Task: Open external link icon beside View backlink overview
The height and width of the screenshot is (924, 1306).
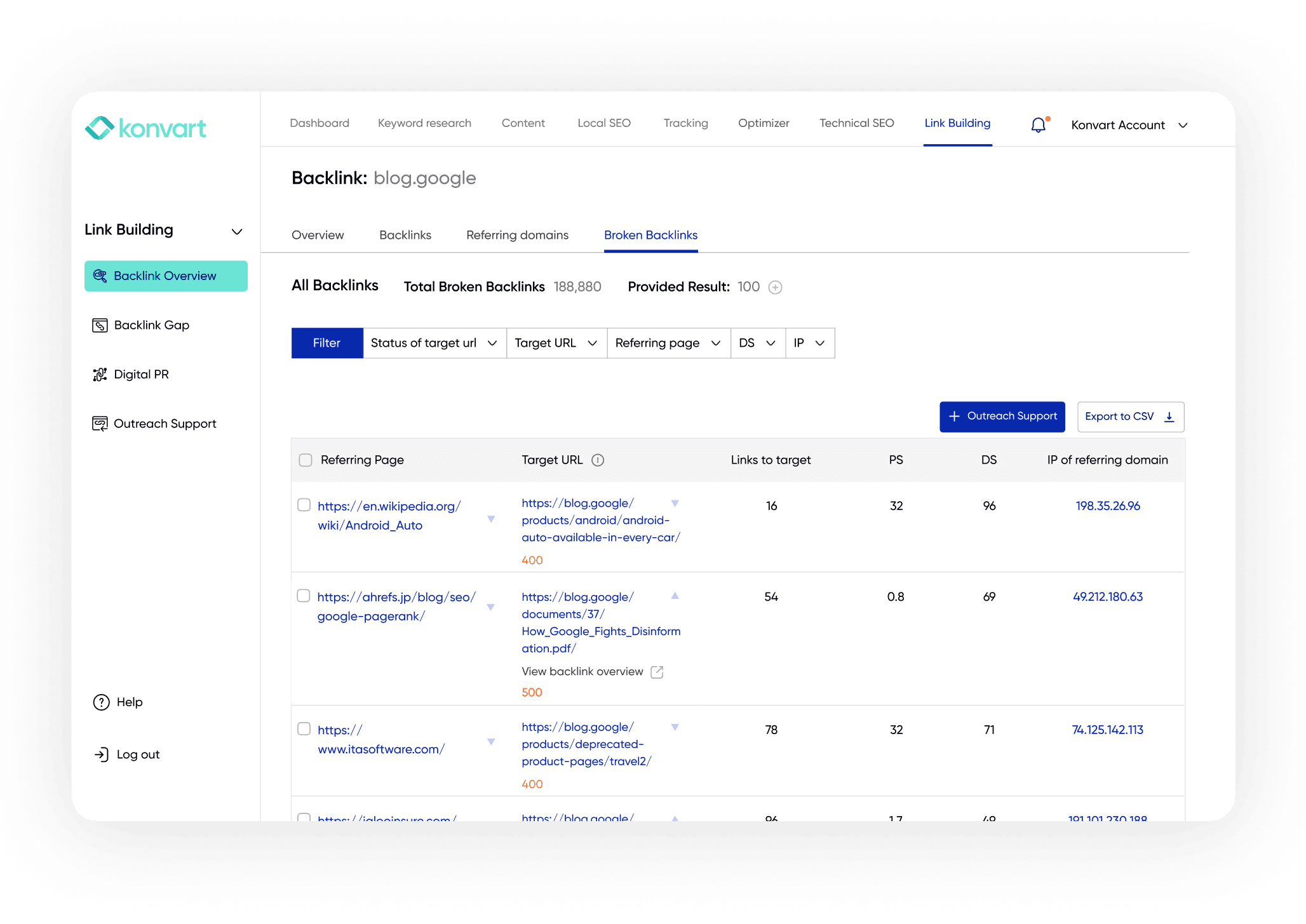Action: pyautogui.click(x=657, y=672)
